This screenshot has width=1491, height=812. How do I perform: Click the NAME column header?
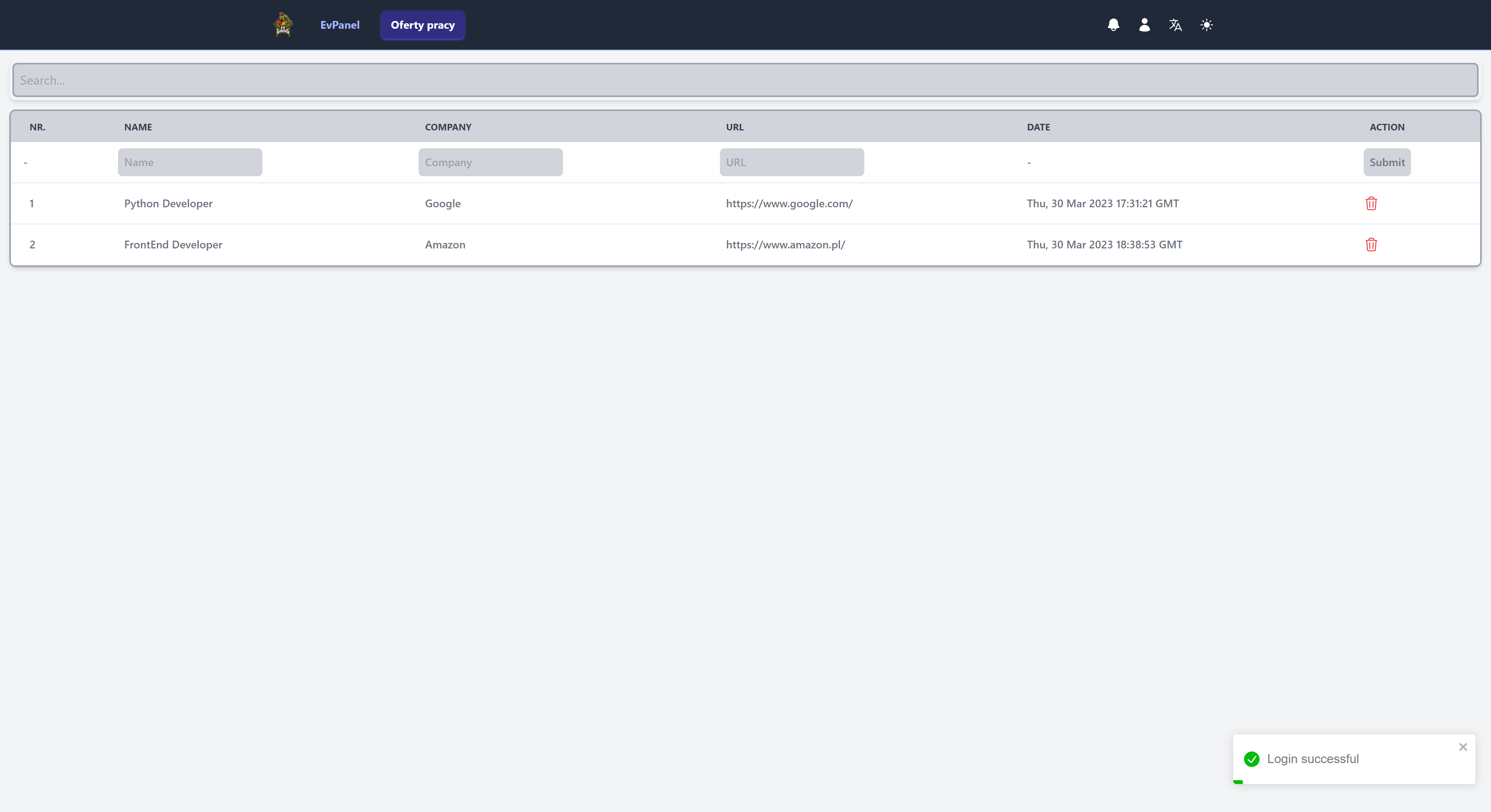(x=138, y=127)
